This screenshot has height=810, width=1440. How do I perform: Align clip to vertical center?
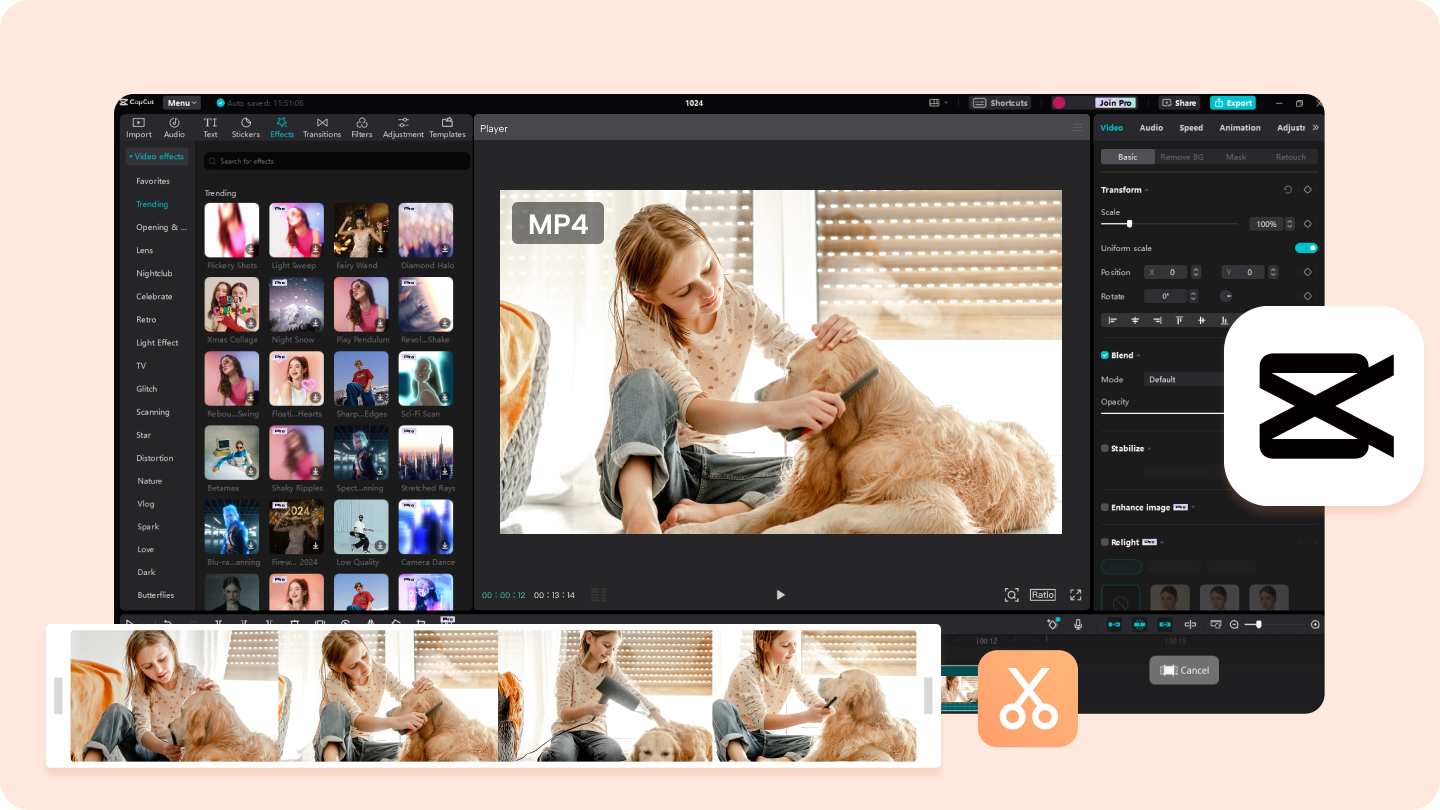(1201, 320)
